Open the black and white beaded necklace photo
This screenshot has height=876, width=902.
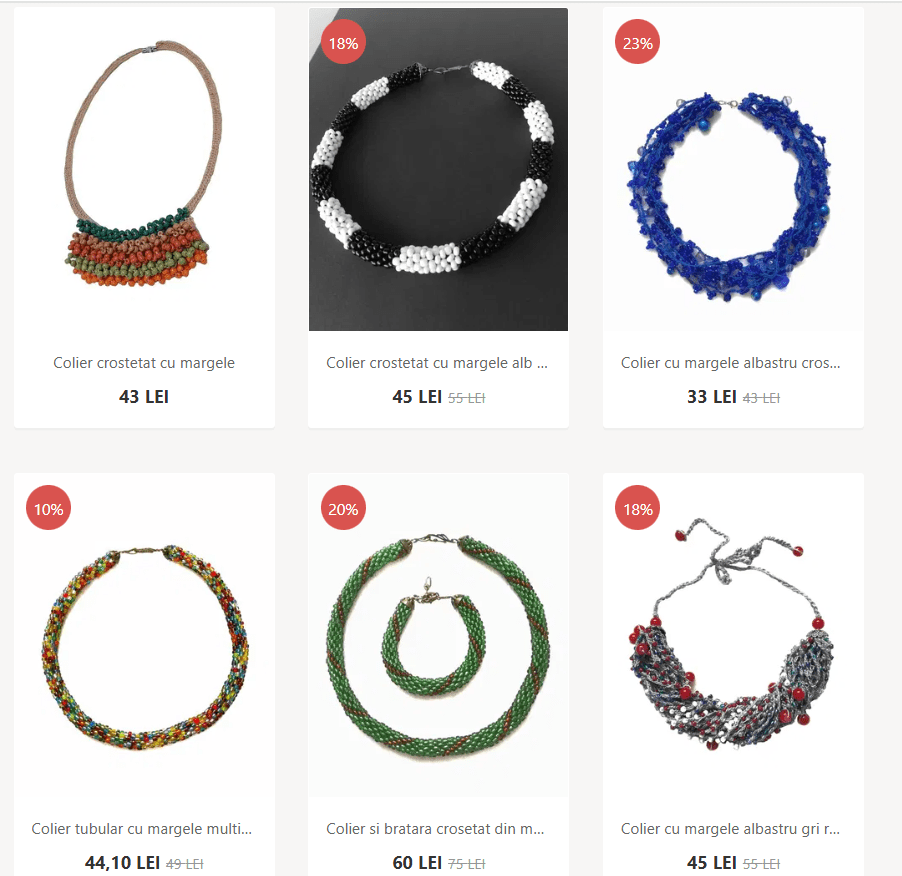coord(438,169)
